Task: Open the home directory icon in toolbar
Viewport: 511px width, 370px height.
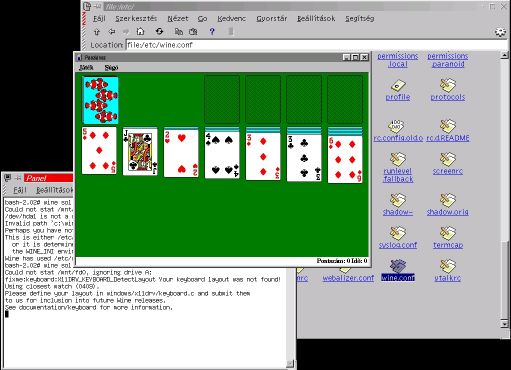Action: coord(140,31)
